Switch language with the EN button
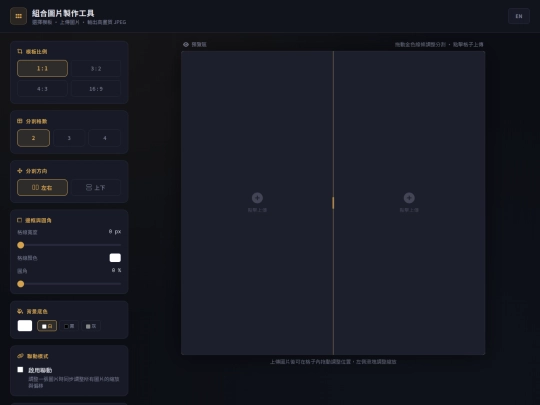The image size is (540, 405). coord(519,16)
